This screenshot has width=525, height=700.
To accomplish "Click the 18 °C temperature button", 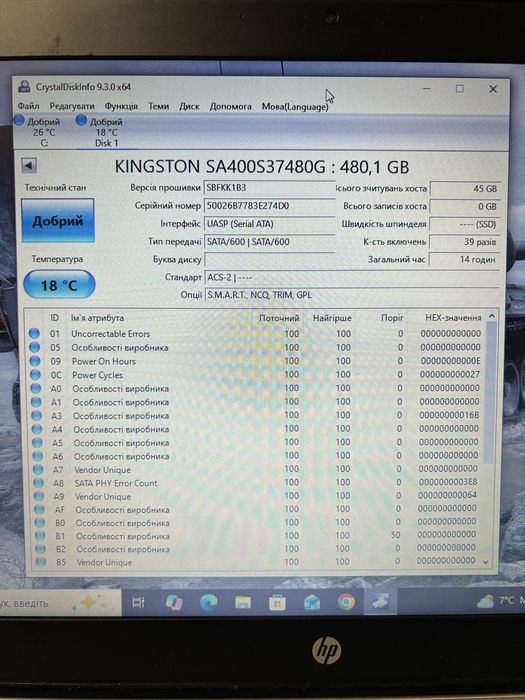I will [x=59, y=285].
